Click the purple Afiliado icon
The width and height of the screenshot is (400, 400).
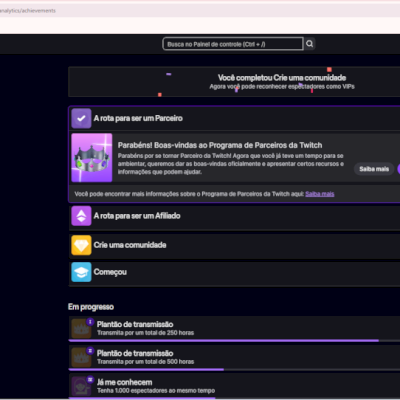81,216
